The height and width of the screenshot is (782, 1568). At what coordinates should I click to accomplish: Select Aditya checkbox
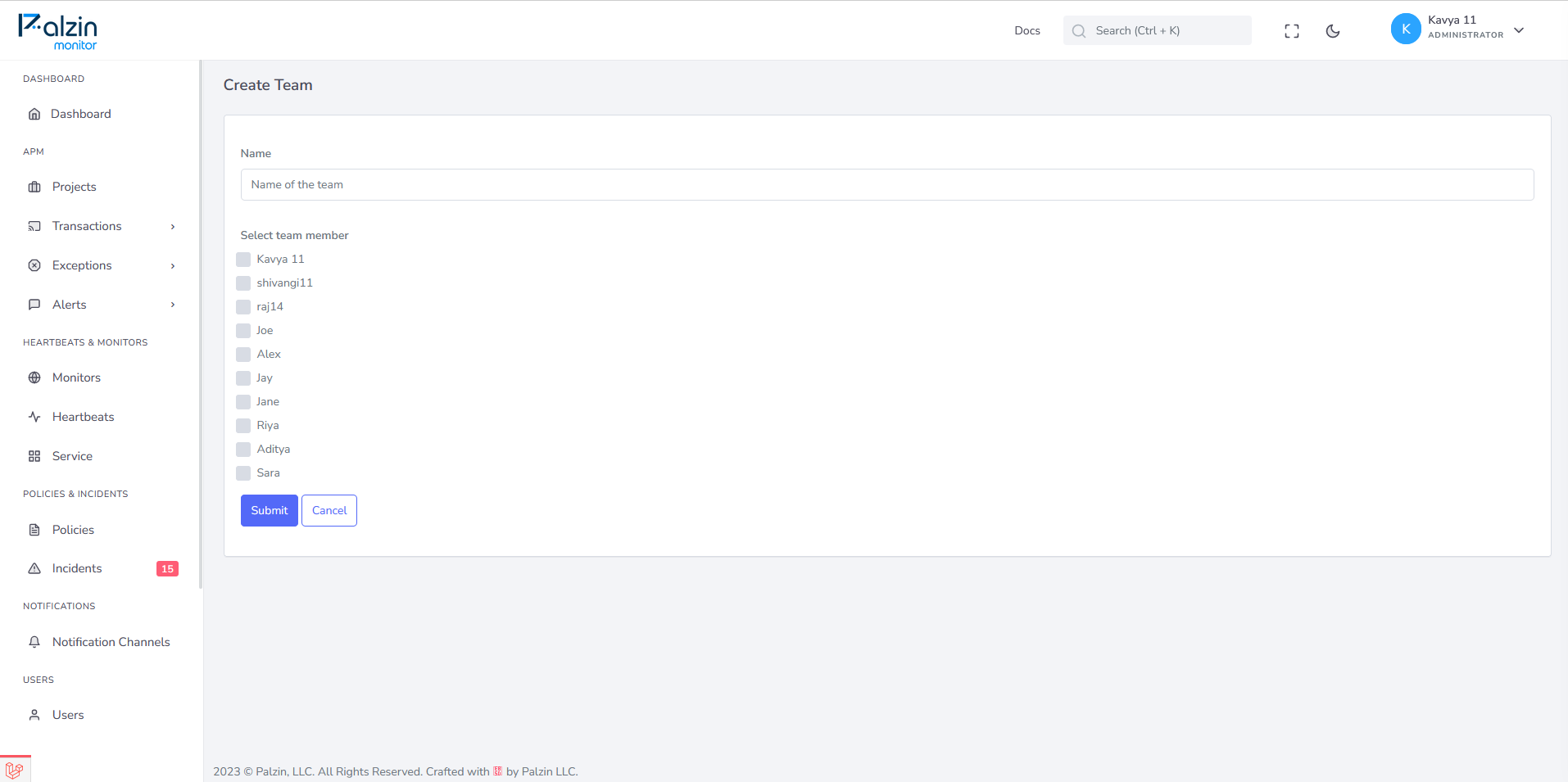pos(243,450)
